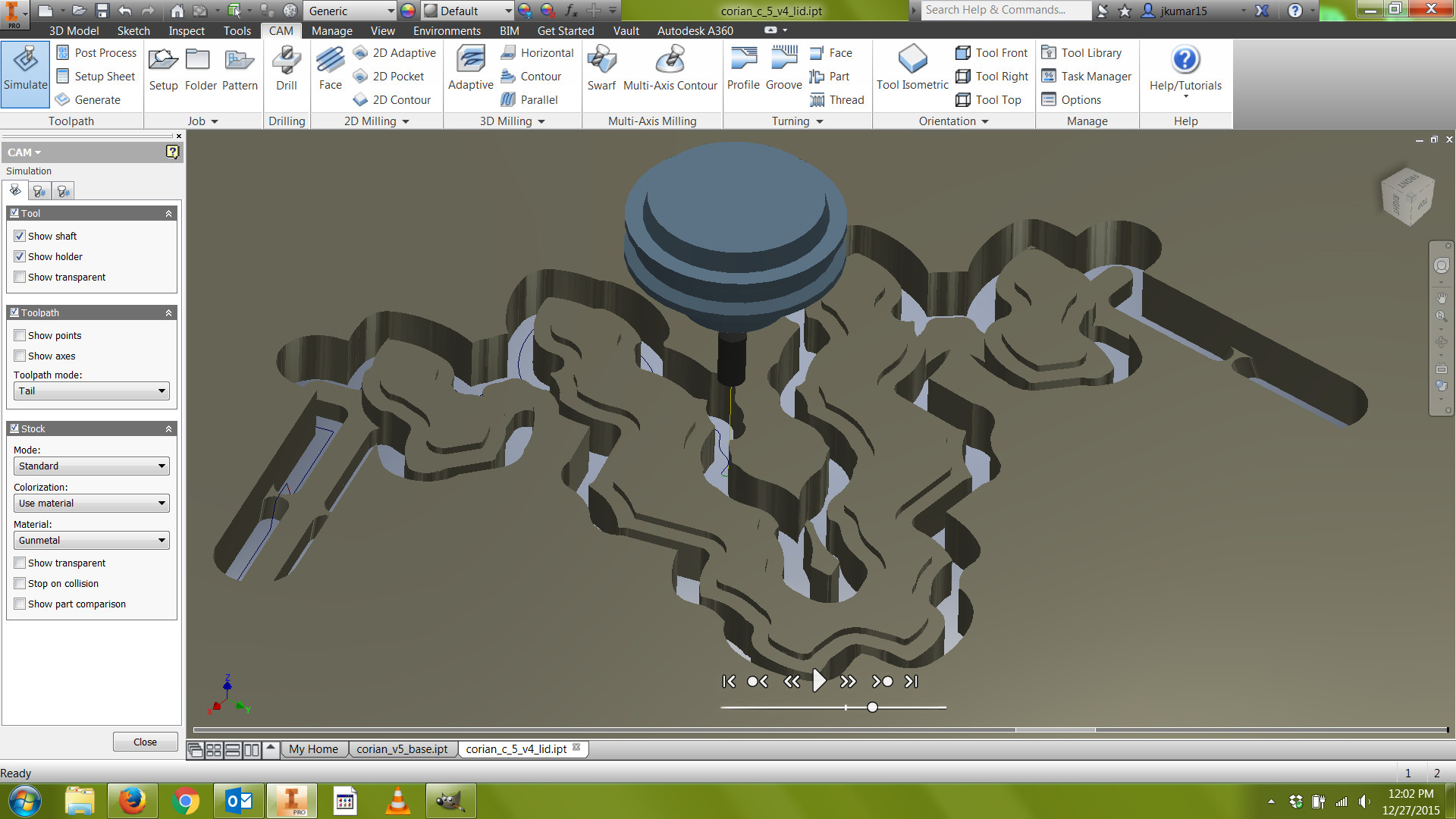Select Multi-Axis Contour tool

670,69
